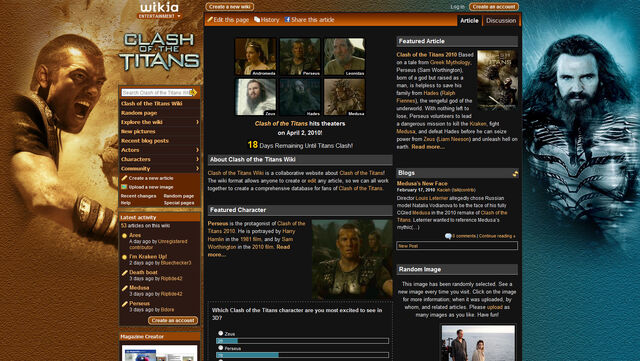The height and width of the screenshot is (361, 640).
Task: Click the pencil icon next to Death boat
Action: [x=124, y=273]
